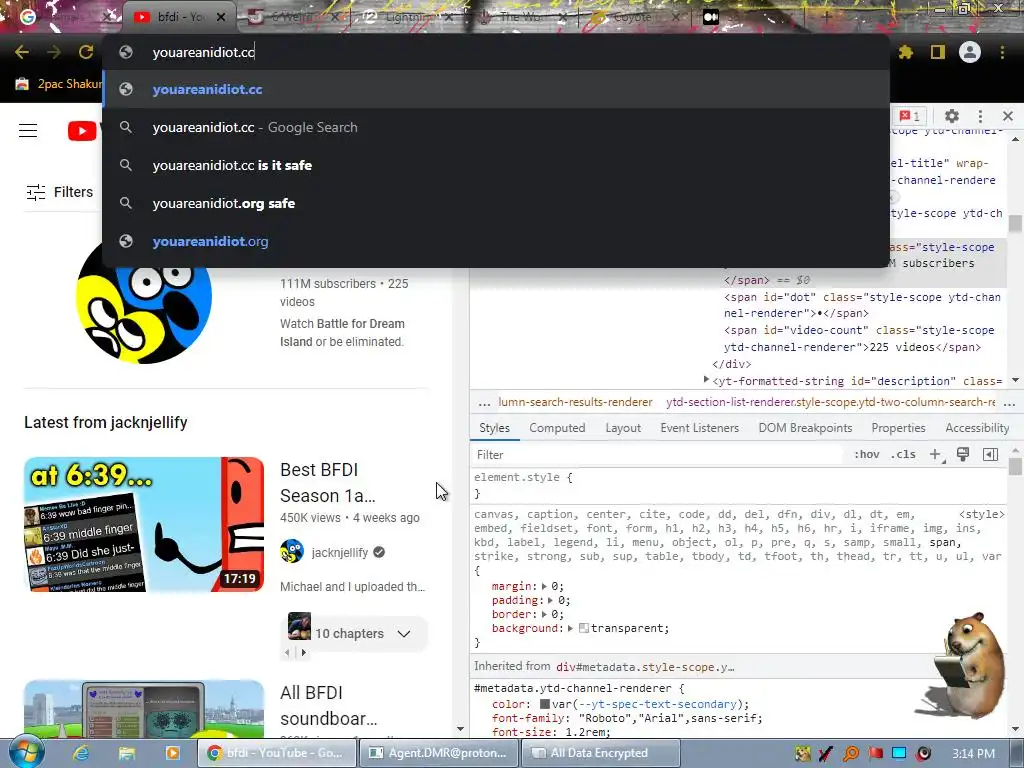Reload the page with the refresh icon

click(x=86, y=52)
